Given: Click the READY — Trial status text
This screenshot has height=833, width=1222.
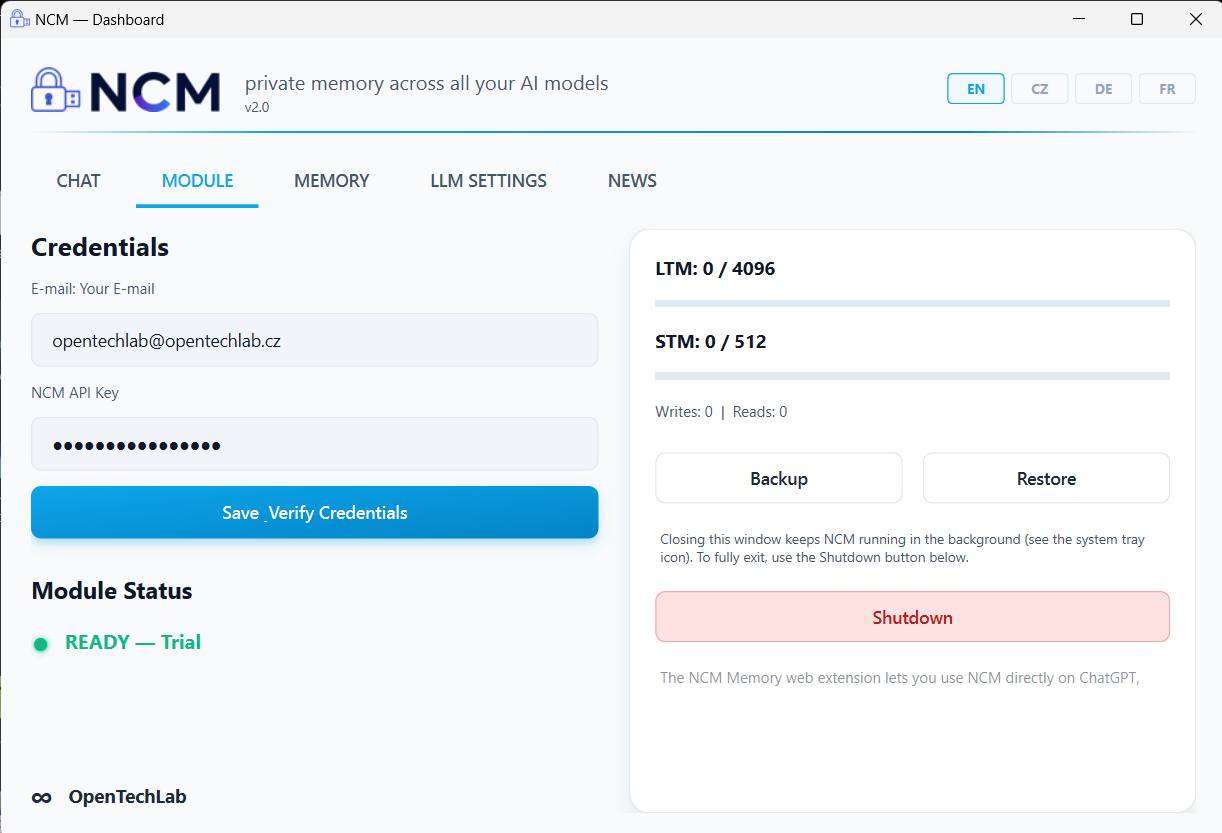Looking at the screenshot, I should (133, 642).
